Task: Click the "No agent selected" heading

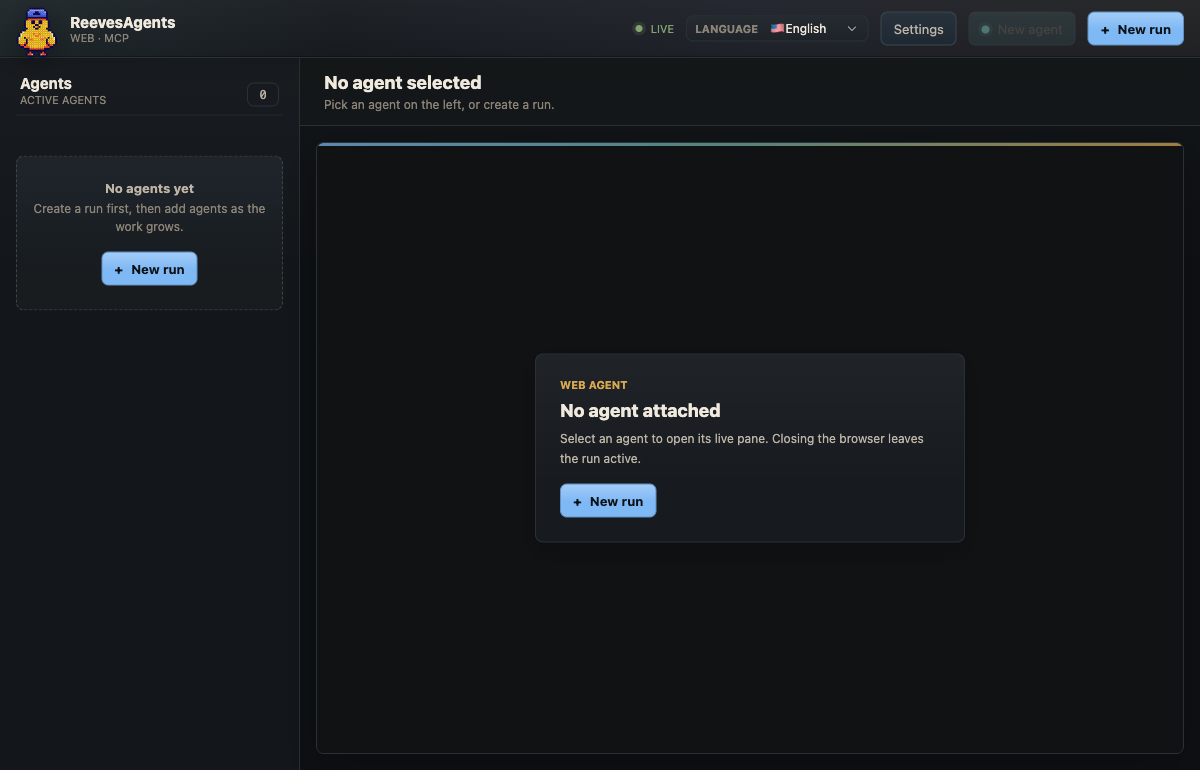Action: pyautogui.click(x=403, y=83)
